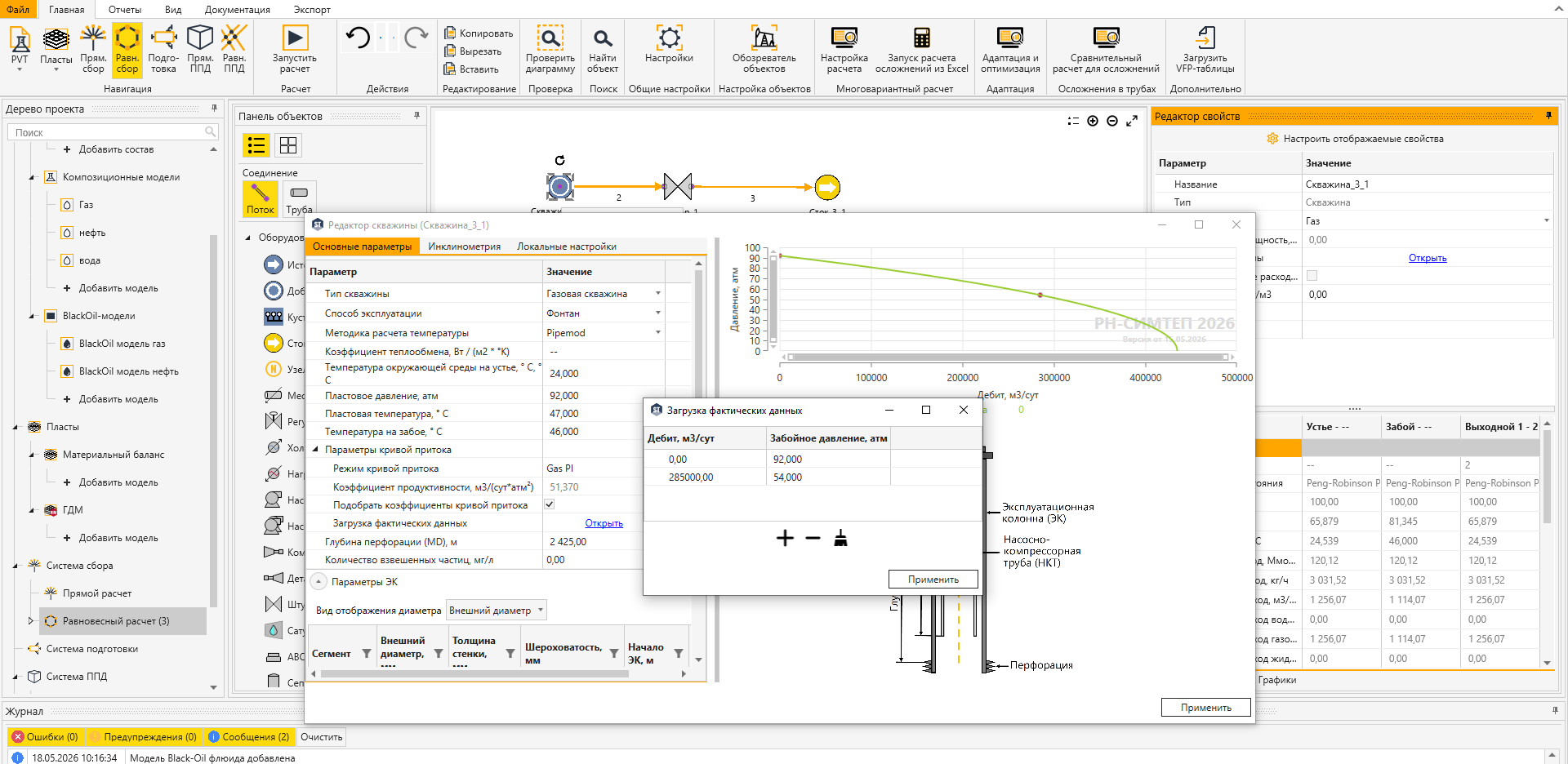Click Открыть link for Загрузка фактических данных

[x=604, y=523]
